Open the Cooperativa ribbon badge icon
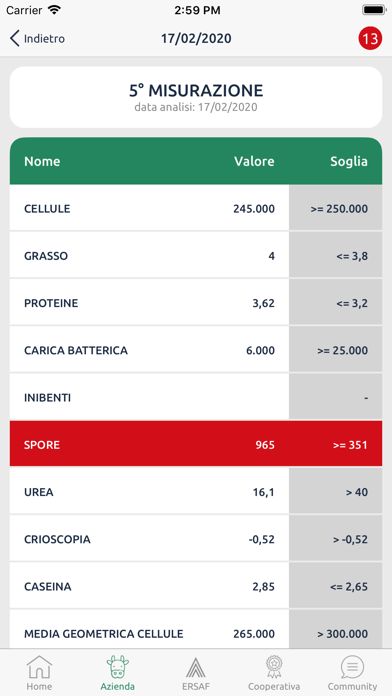 (274, 667)
